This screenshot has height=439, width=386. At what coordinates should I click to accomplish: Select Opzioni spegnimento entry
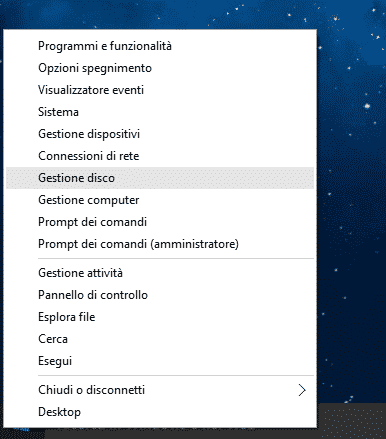pos(160,68)
